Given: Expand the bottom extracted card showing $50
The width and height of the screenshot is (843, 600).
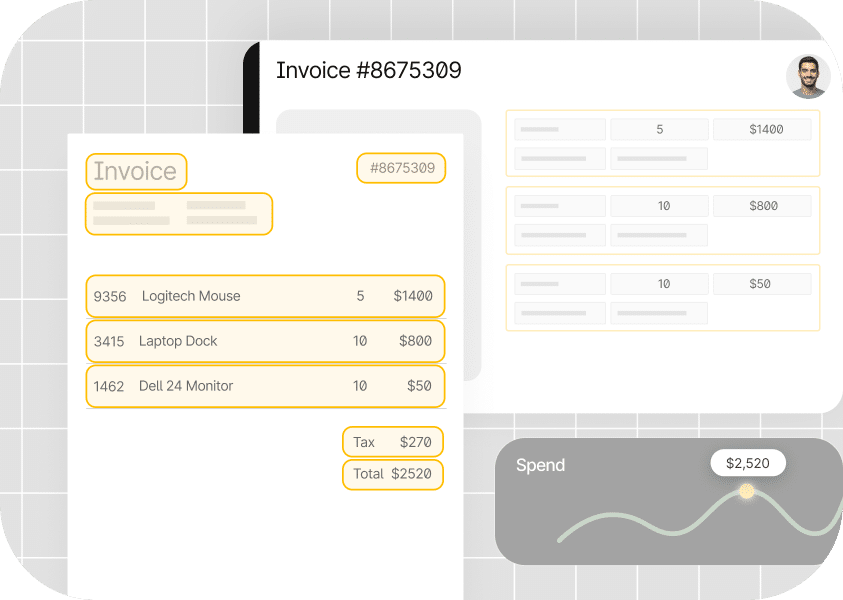Looking at the screenshot, I should pyautogui.click(x=663, y=297).
